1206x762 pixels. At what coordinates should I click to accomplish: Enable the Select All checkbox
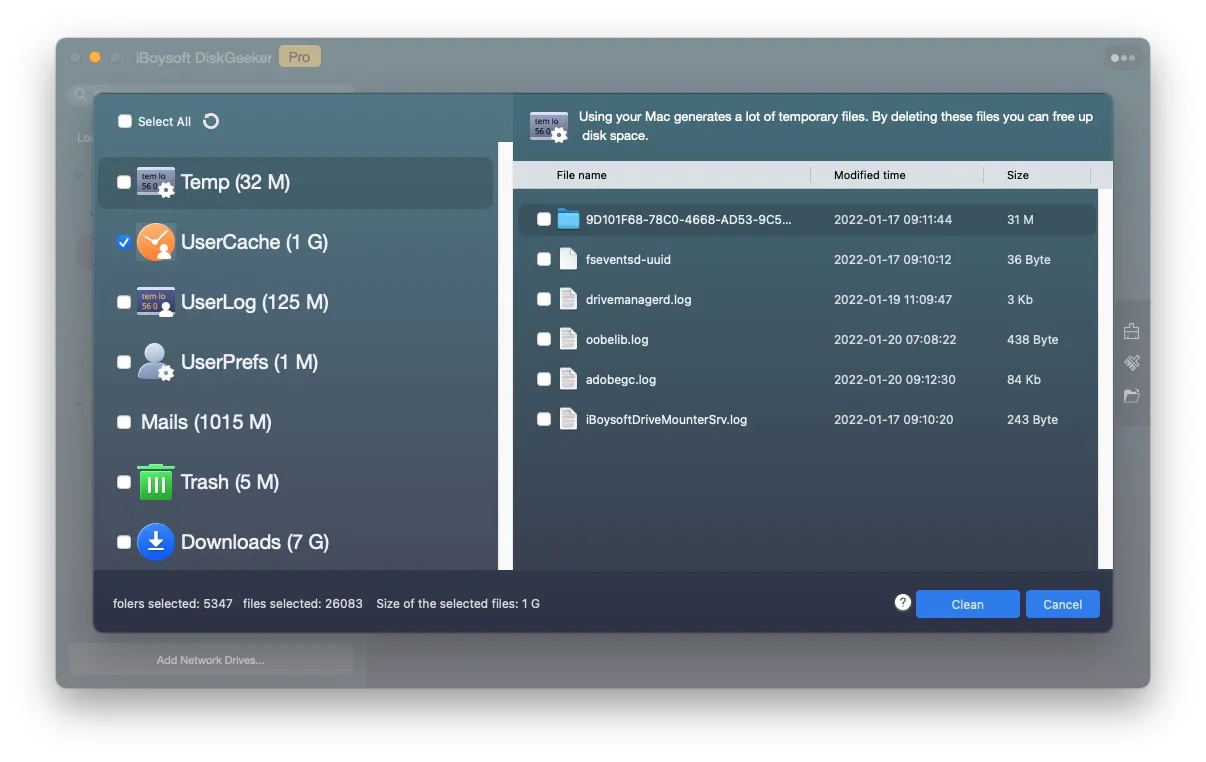click(x=125, y=120)
